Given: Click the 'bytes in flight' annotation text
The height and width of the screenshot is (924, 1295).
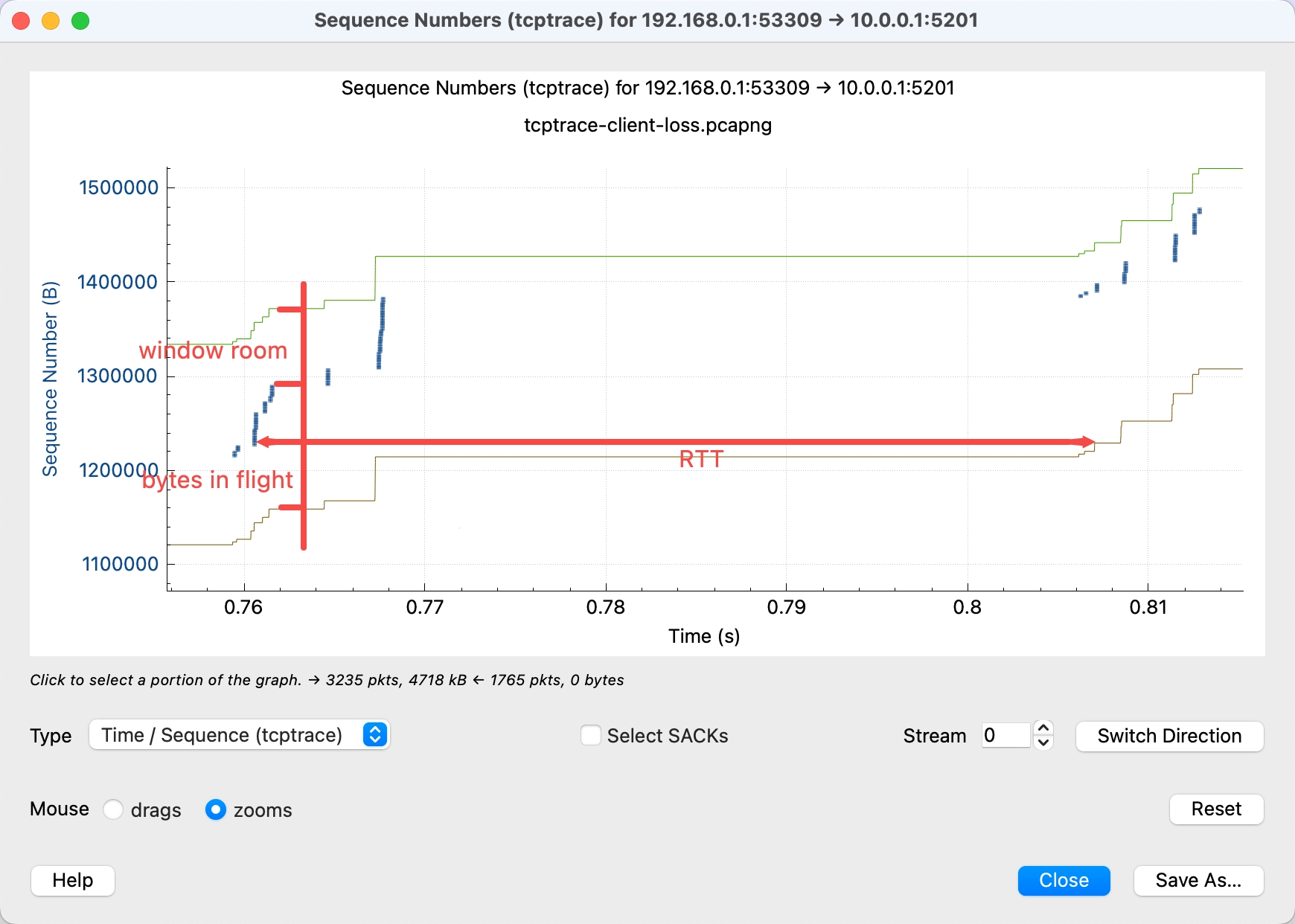Looking at the screenshot, I should (x=217, y=480).
